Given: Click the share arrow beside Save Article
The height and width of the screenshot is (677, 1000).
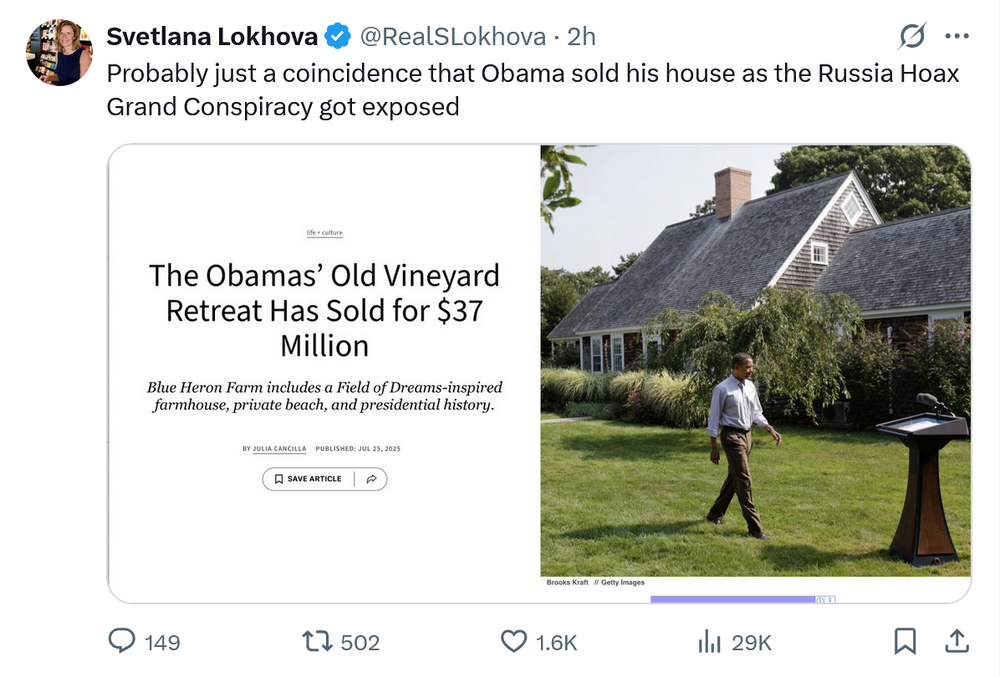Looking at the screenshot, I should 371,479.
